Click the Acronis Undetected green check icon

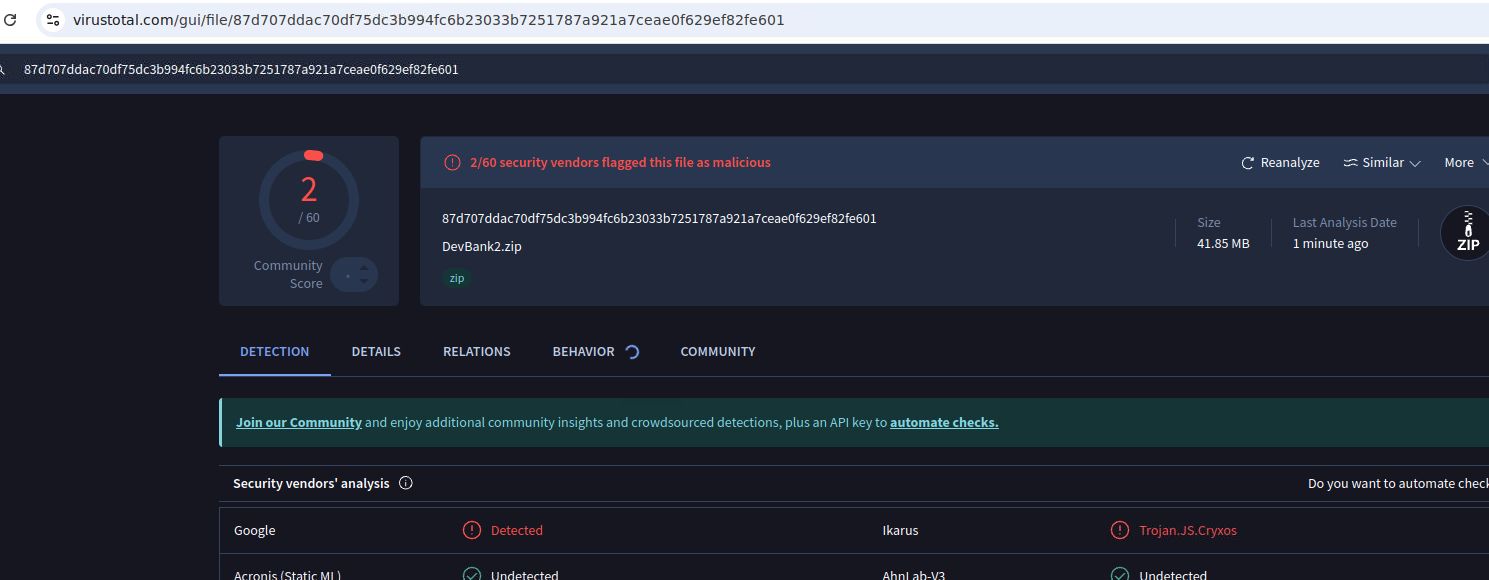[x=472, y=575]
